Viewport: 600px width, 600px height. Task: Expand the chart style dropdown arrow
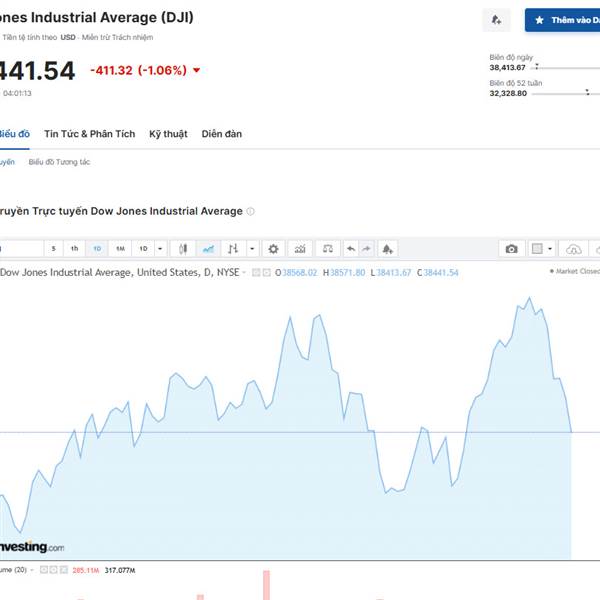click(252, 249)
